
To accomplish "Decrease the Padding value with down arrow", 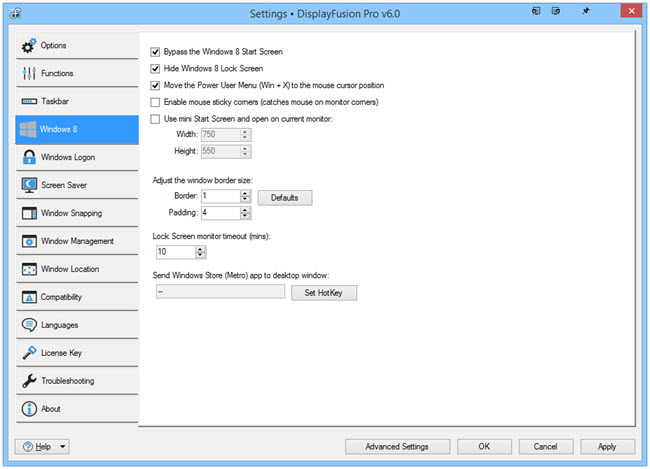I will pyautogui.click(x=245, y=216).
